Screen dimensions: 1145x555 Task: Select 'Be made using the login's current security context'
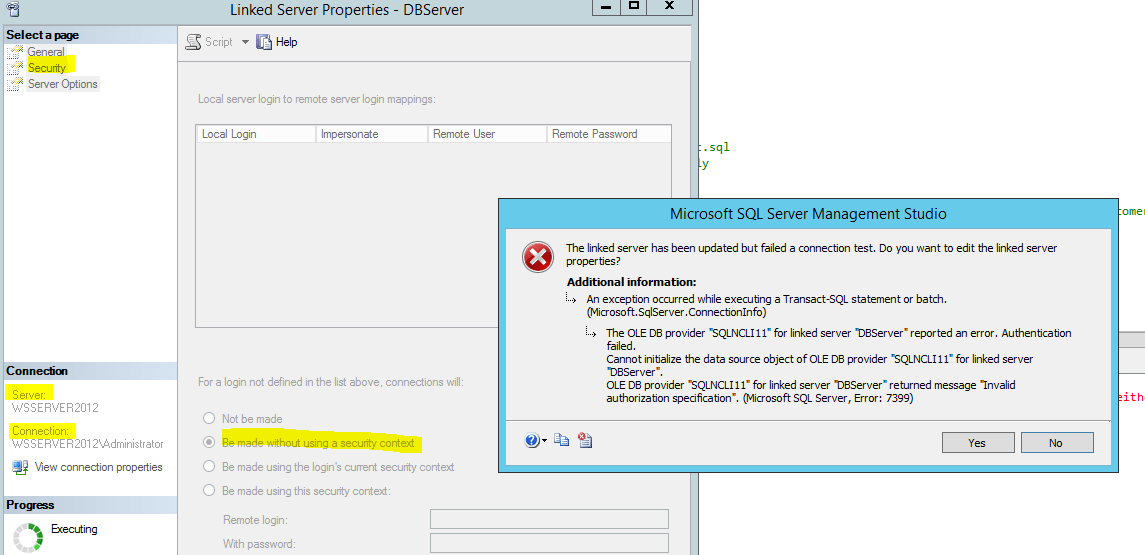(210, 467)
